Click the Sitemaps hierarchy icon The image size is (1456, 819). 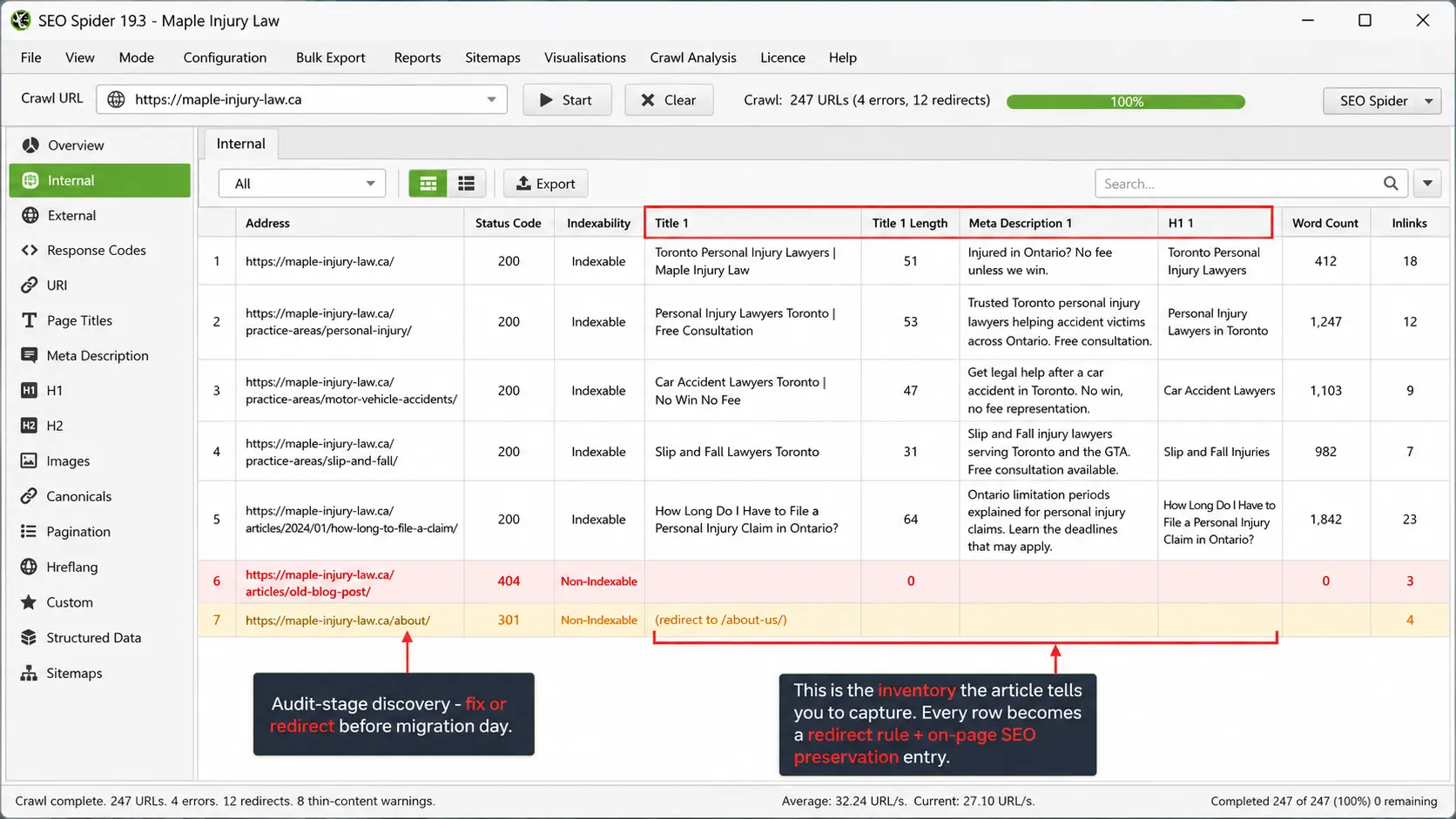pos(29,673)
